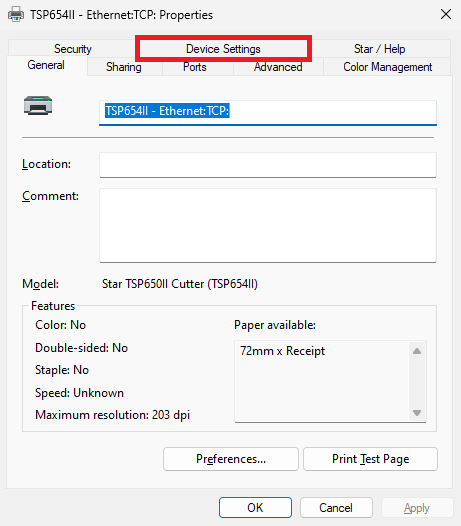Click the paper list scroll down arrow
The width and height of the screenshot is (461, 526).
click(x=417, y=413)
